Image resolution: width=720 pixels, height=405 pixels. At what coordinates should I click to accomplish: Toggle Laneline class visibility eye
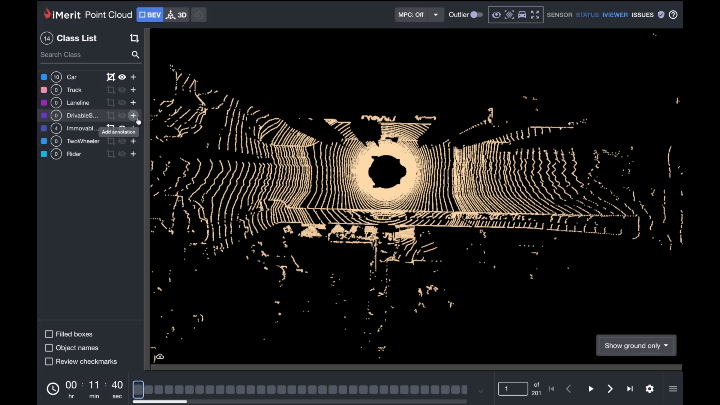pyautogui.click(x=122, y=103)
